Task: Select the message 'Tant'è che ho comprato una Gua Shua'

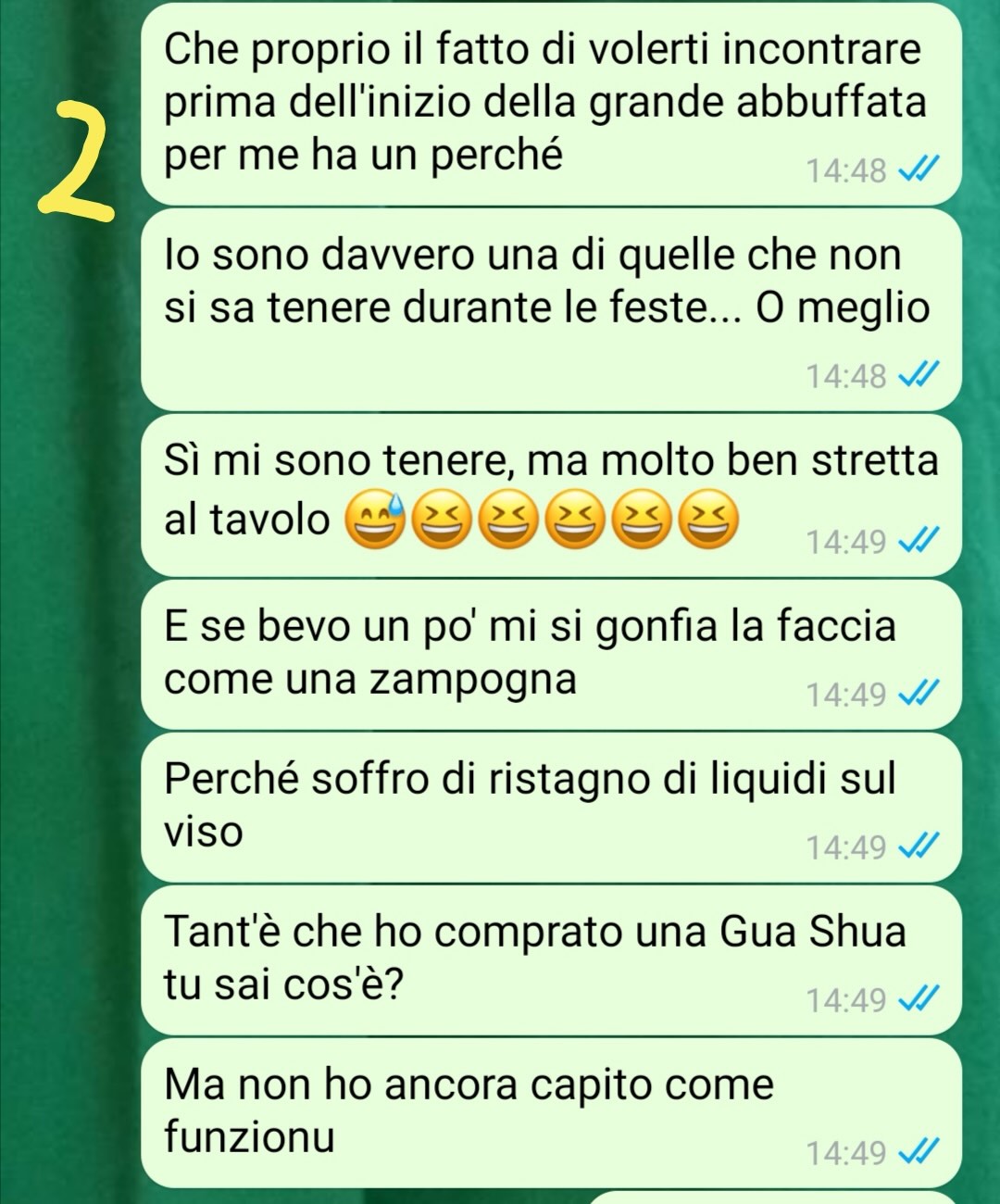Action: pos(552,960)
